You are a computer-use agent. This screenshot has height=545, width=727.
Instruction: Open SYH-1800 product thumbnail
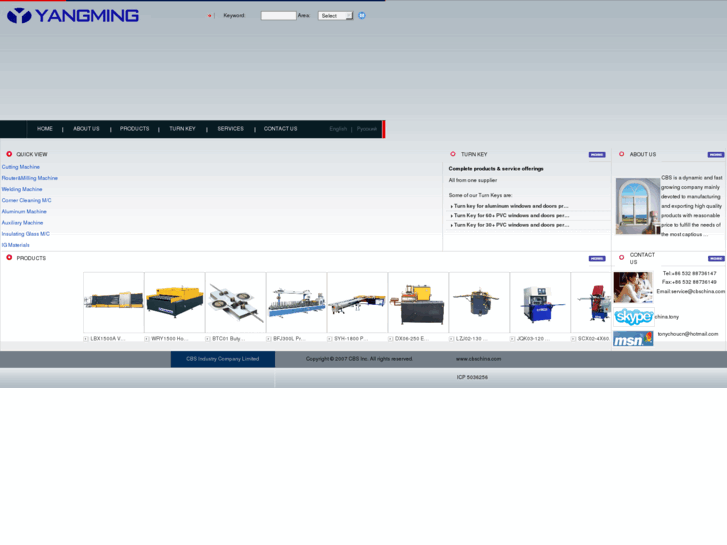point(357,302)
